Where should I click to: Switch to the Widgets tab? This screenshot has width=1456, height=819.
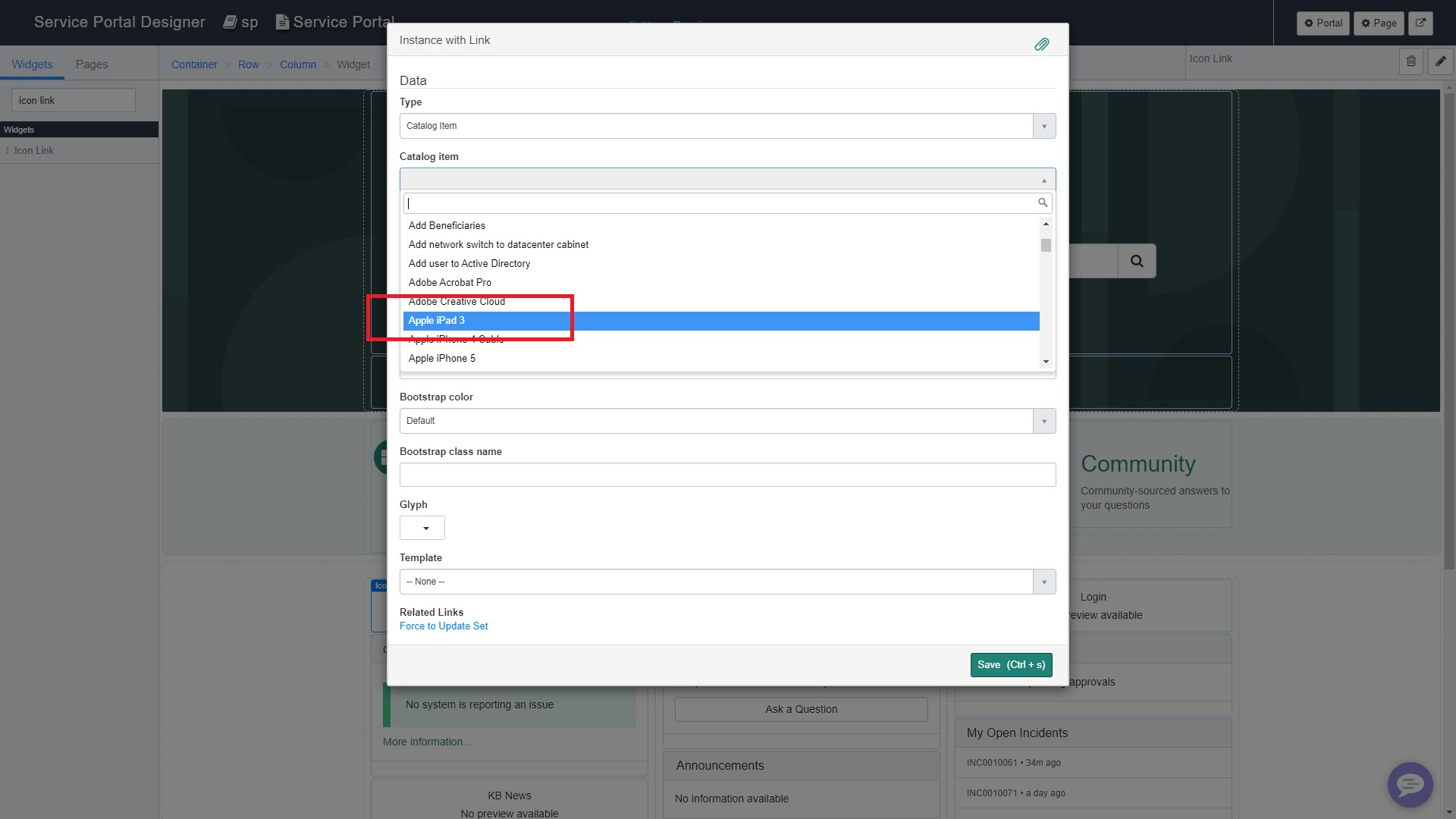tap(32, 64)
